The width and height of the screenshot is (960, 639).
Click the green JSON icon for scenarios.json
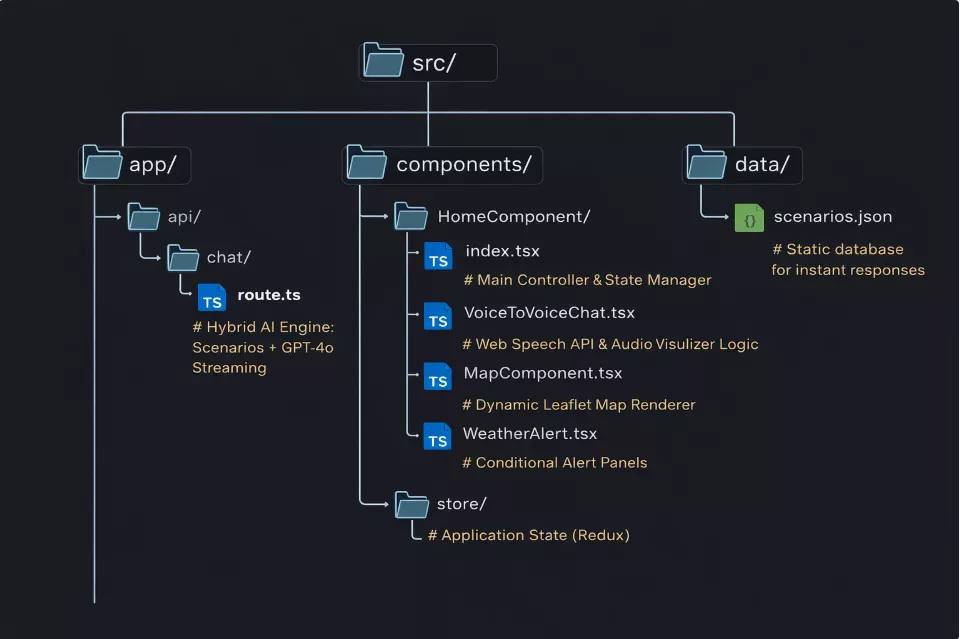point(748,216)
